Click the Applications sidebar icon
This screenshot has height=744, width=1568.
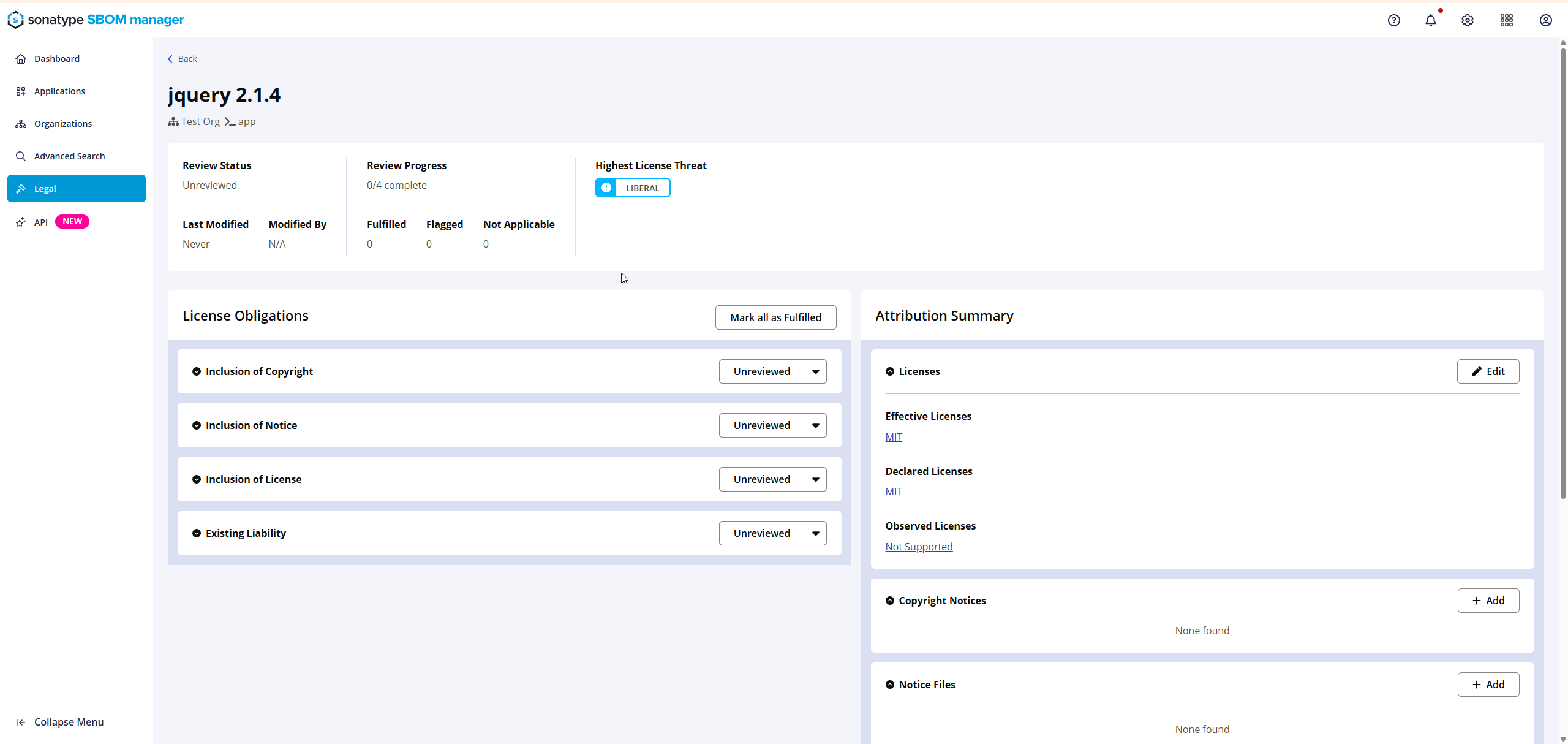(21, 91)
